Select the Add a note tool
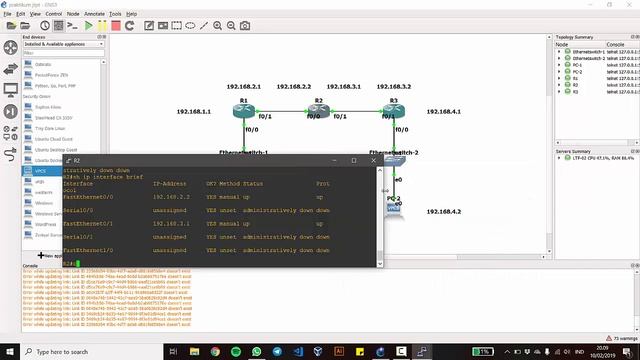Screen dimensions: 640x360 pos(149,26)
